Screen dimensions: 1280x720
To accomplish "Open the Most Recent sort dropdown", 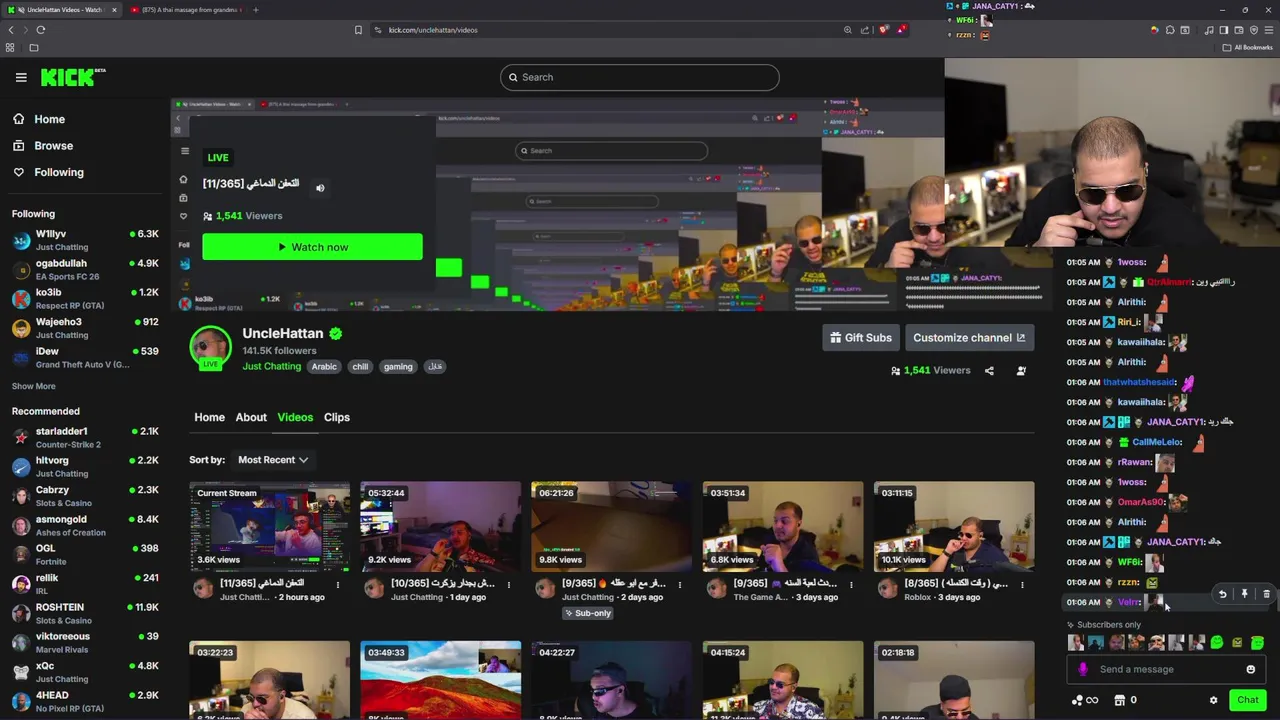I will [x=272, y=460].
